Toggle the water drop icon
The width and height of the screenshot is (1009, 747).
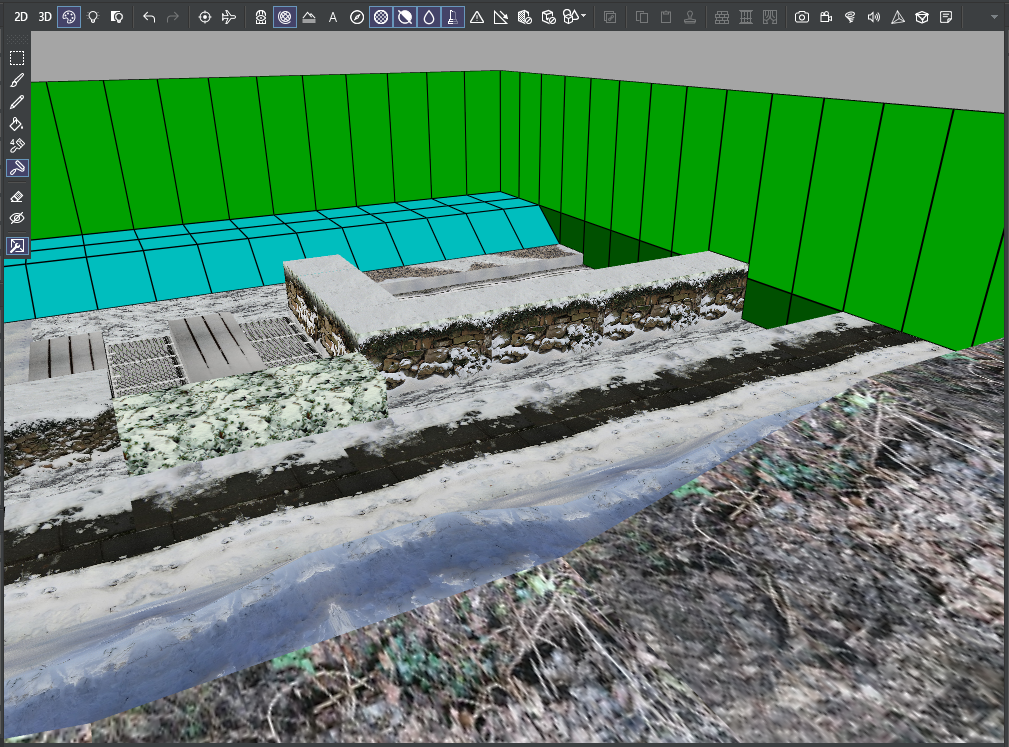click(429, 17)
